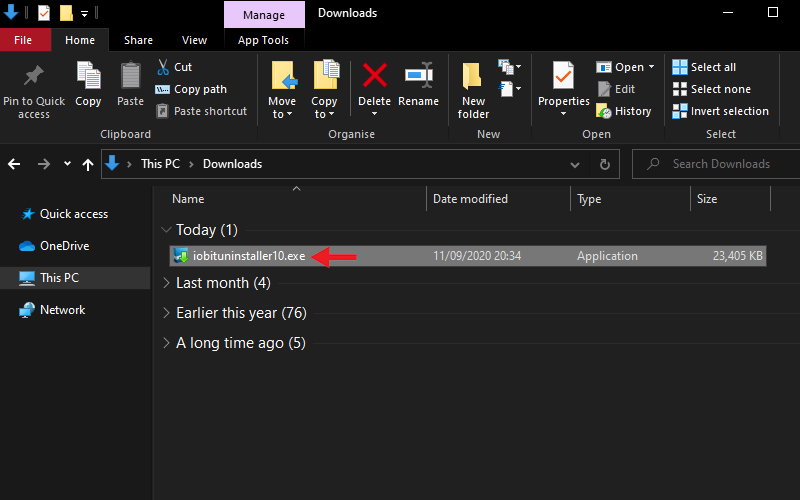800x500 pixels.
Task: Expand the Properties dropdown arrow
Action: coord(563,114)
